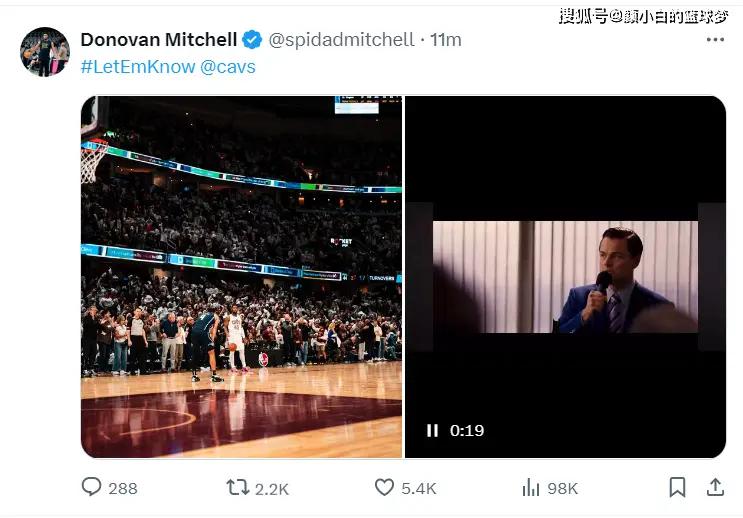The height and width of the screenshot is (518, 743).
Task: Open the basketball arena photo
Action: click(x=241, y=277)
